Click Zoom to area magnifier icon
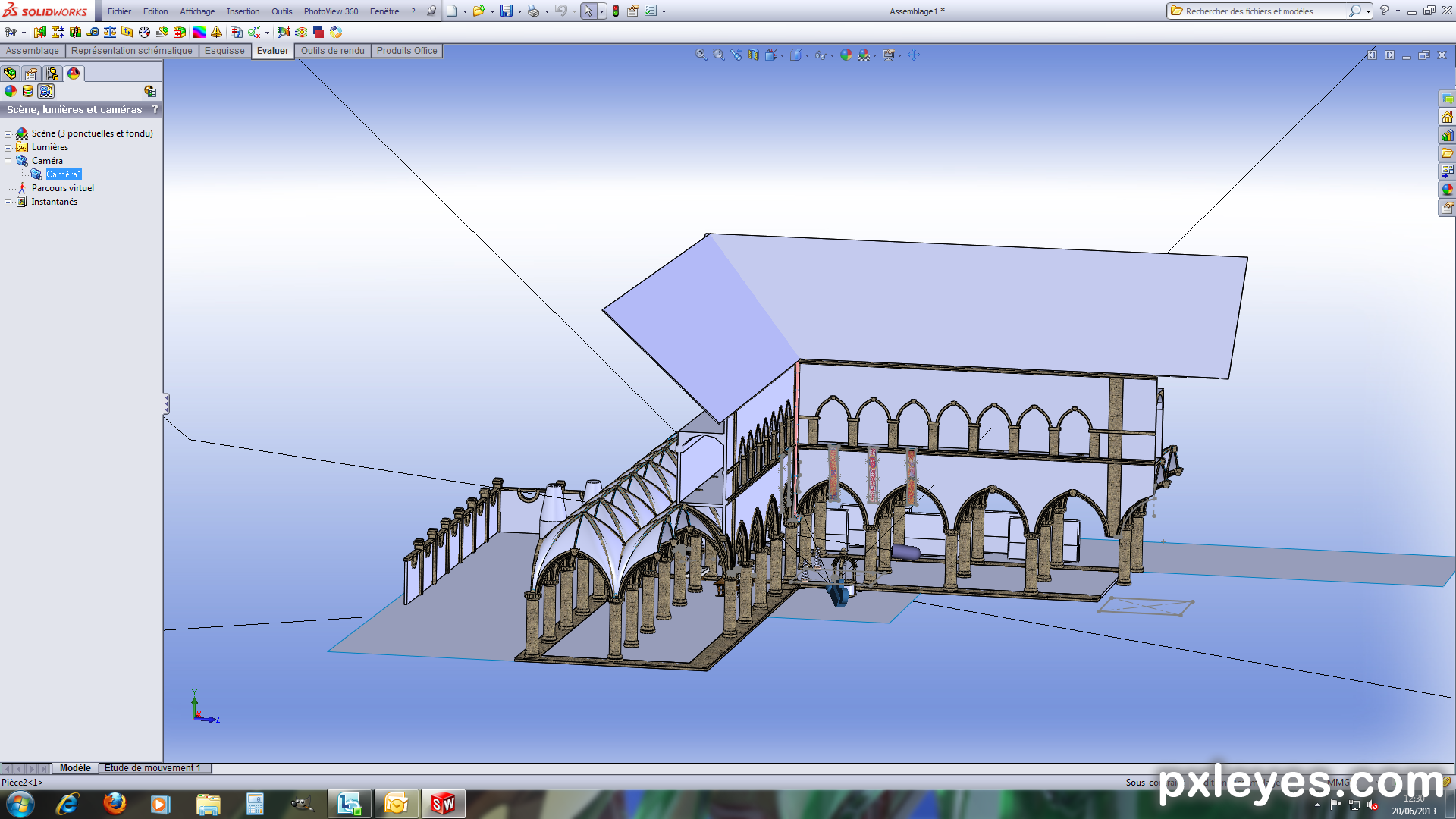Screen dimensions: 1456x819 719,55
